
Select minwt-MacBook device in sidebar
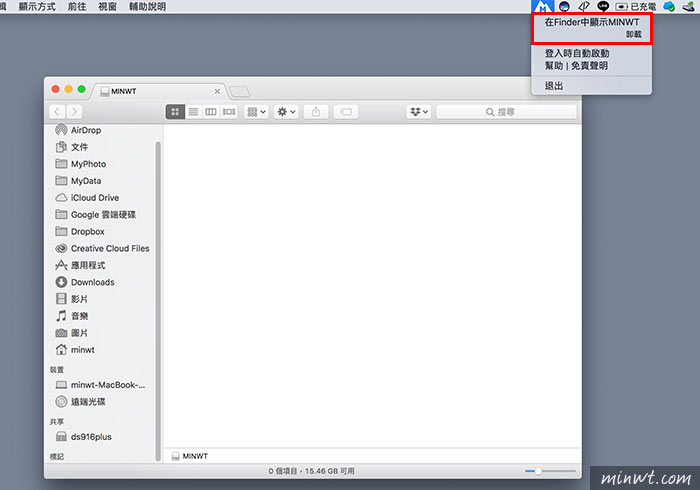click(x=100, y=385)
